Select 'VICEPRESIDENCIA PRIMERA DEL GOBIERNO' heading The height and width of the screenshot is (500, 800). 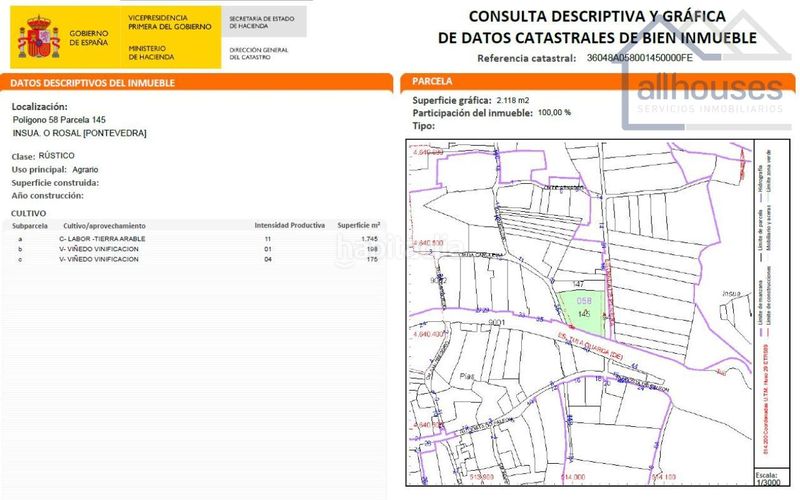click(x=170, y=22)
